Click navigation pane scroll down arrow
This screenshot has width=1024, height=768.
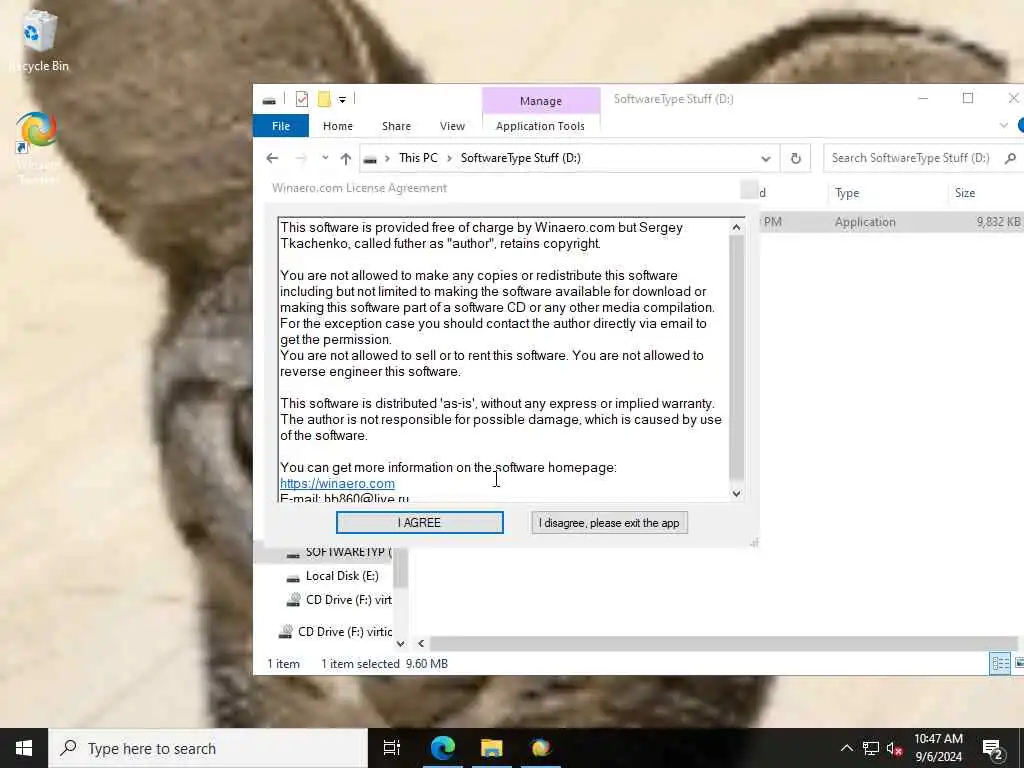click(400, 644)
